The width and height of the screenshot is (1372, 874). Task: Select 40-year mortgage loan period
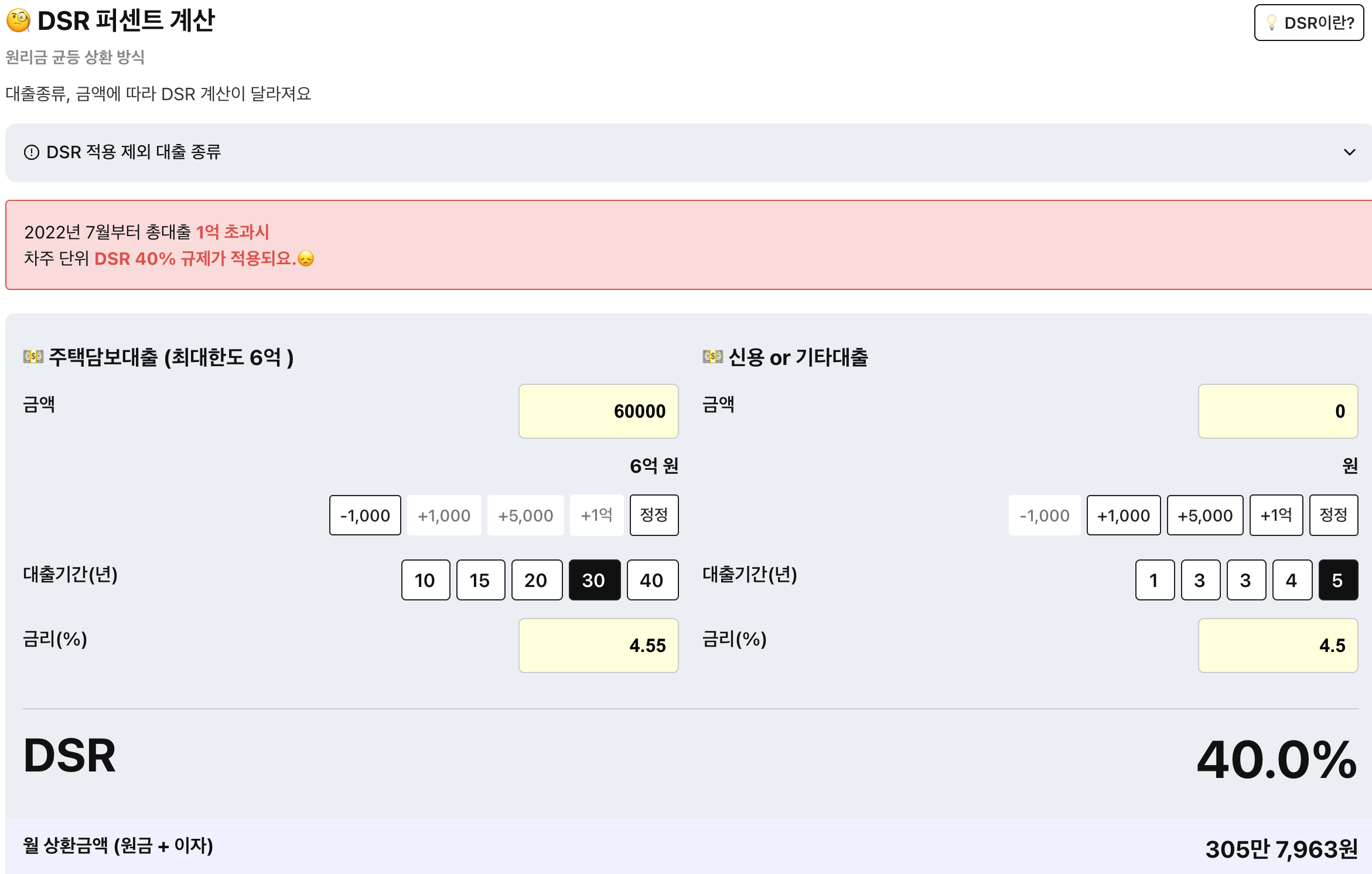click(x=652, y=580)
